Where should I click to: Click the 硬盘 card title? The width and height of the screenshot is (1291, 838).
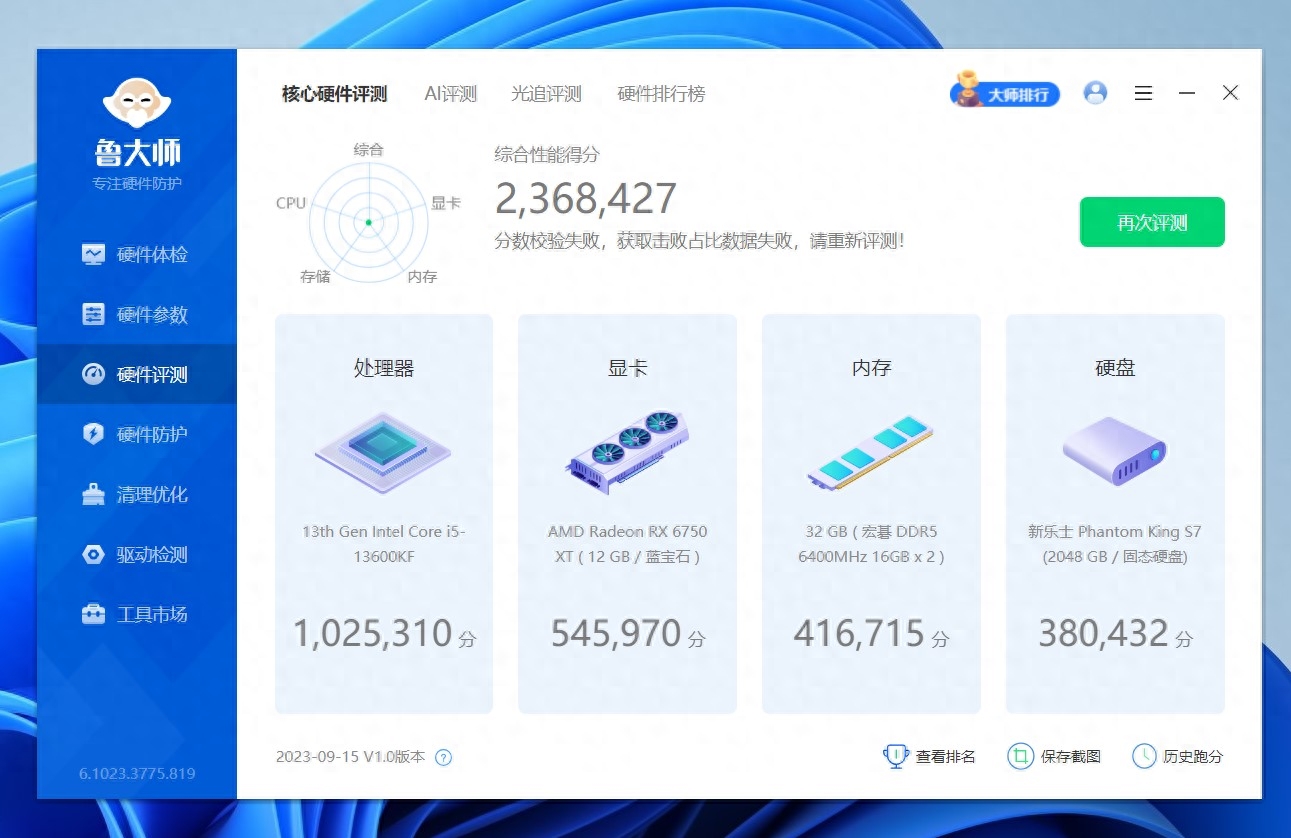pos(1115,368)
